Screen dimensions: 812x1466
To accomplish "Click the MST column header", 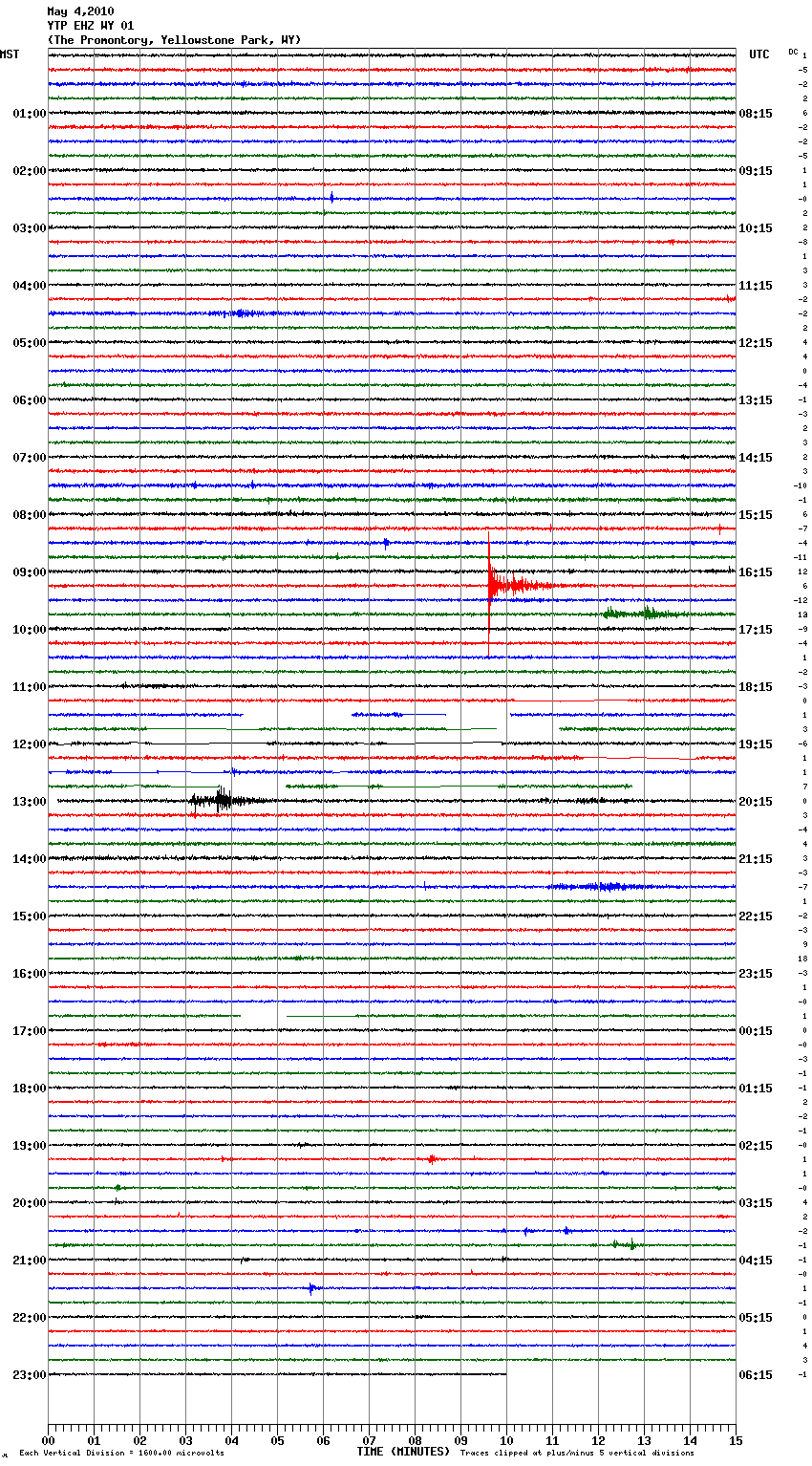I will [x=10, y=54].
